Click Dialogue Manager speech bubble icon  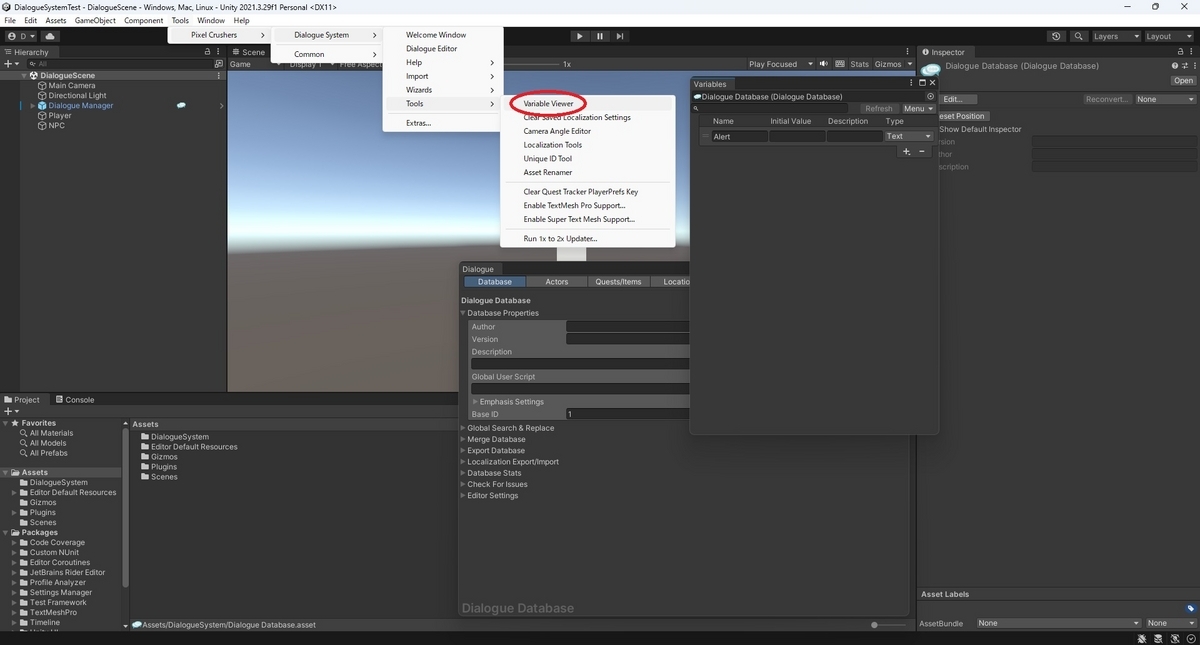181,105
